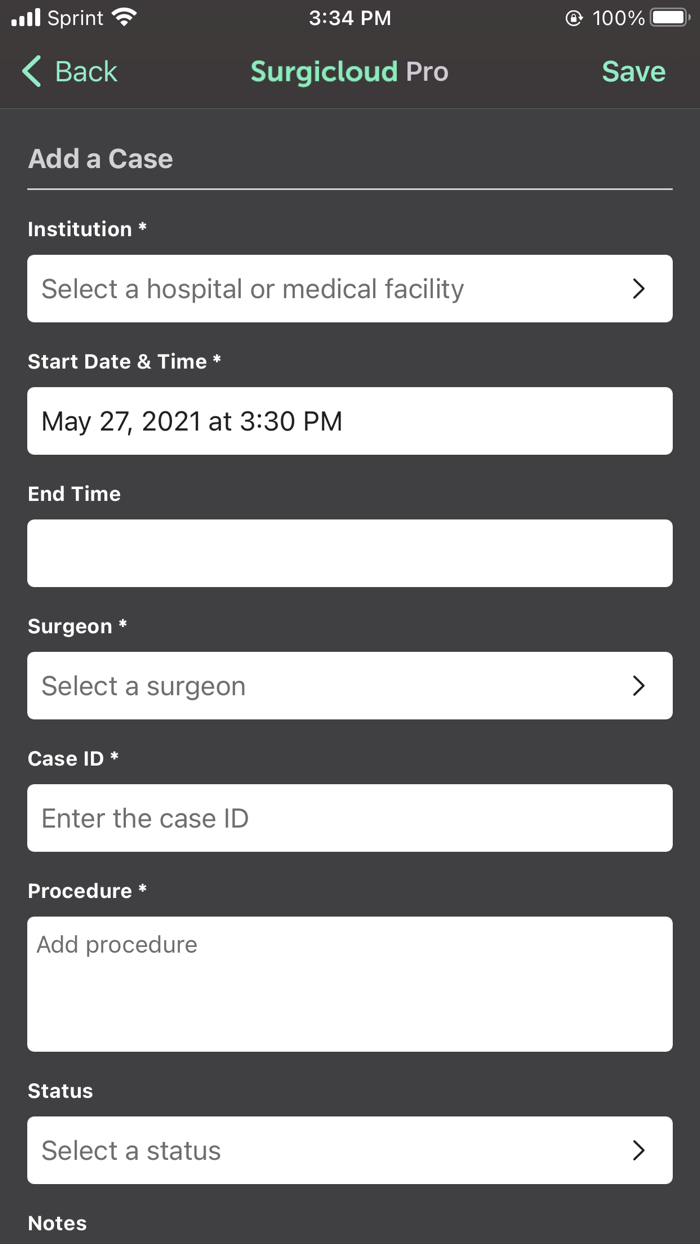The image size is (700, 1244).
Task: Edit the Start Date and Time field
Action: (350, 420)
